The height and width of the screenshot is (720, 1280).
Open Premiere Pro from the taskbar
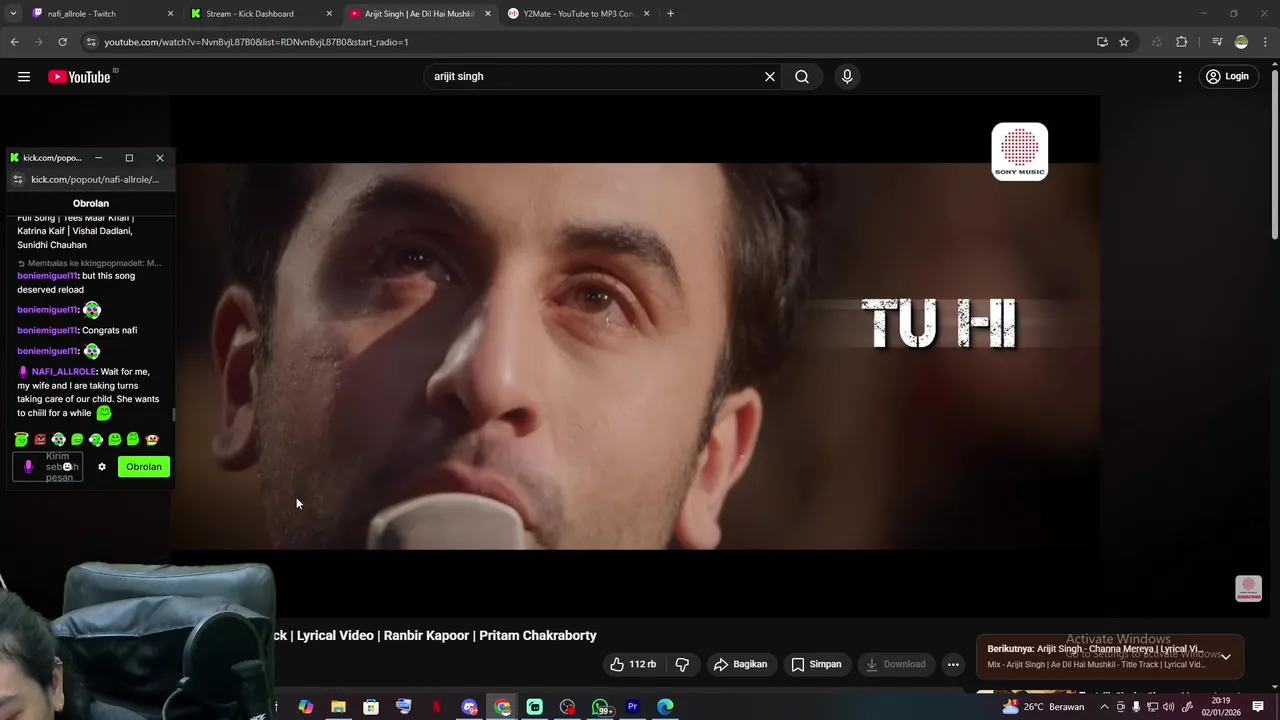click(632, 707)
